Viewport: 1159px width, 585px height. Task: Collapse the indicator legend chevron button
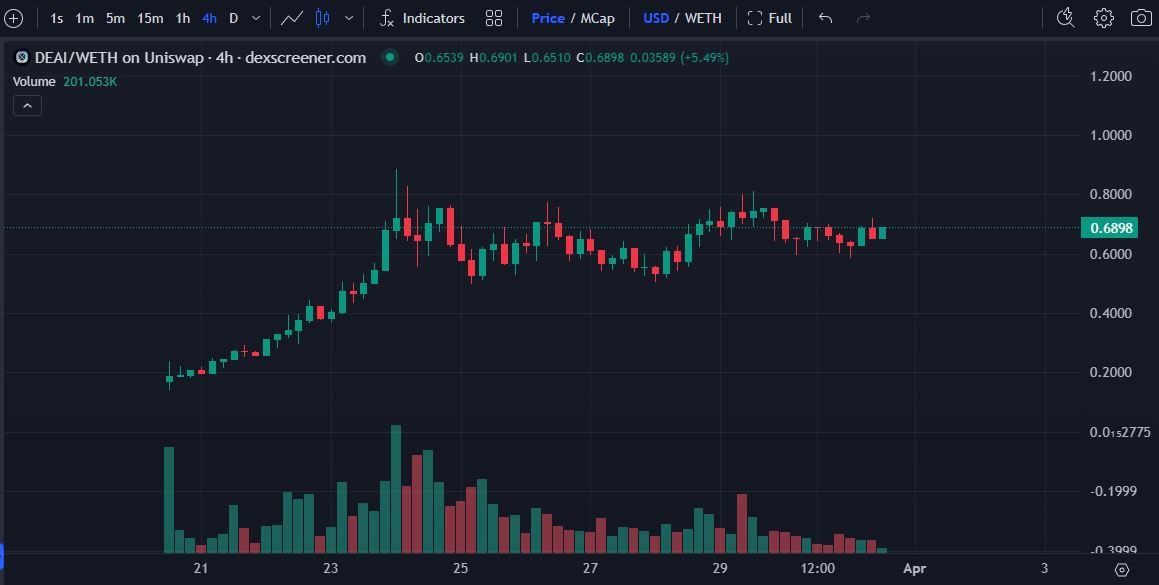(27, 106)
